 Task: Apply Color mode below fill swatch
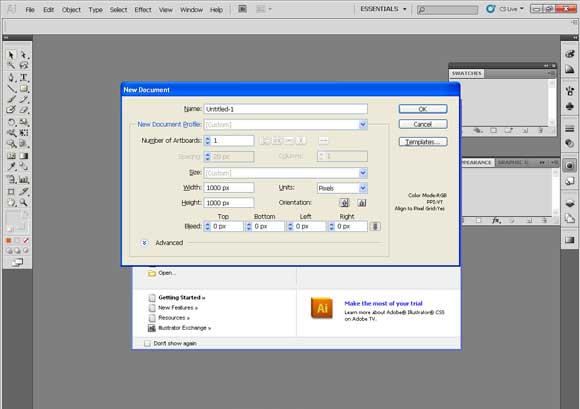[9, 241]
